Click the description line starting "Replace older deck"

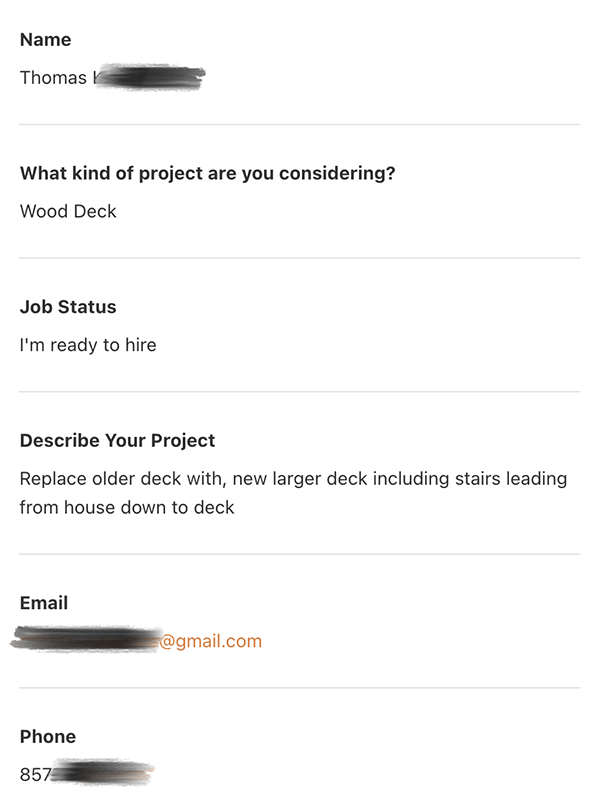(293, 479)
